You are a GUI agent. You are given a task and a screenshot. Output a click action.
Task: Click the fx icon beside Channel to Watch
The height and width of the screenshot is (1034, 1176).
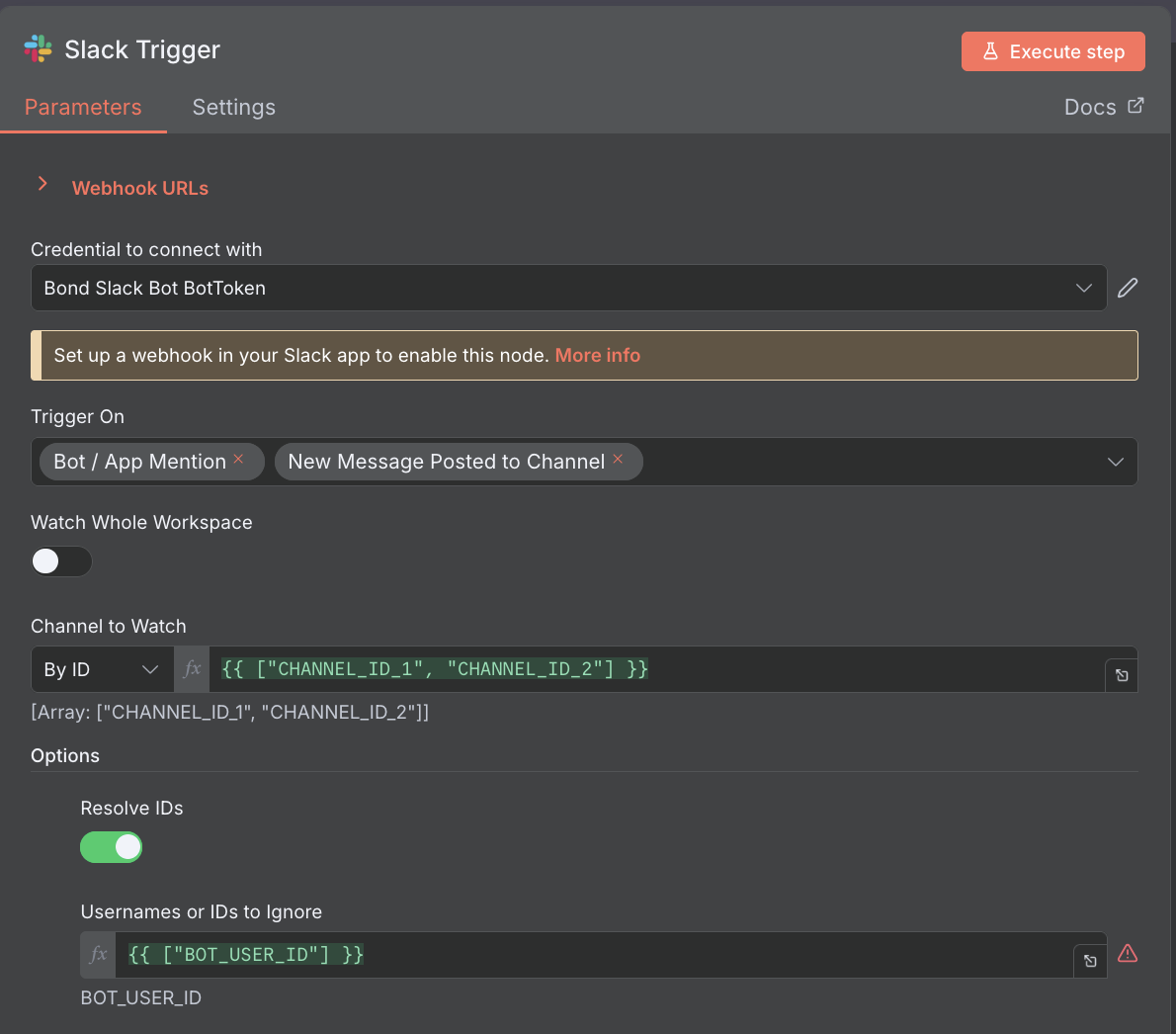[x=191, y=669]
